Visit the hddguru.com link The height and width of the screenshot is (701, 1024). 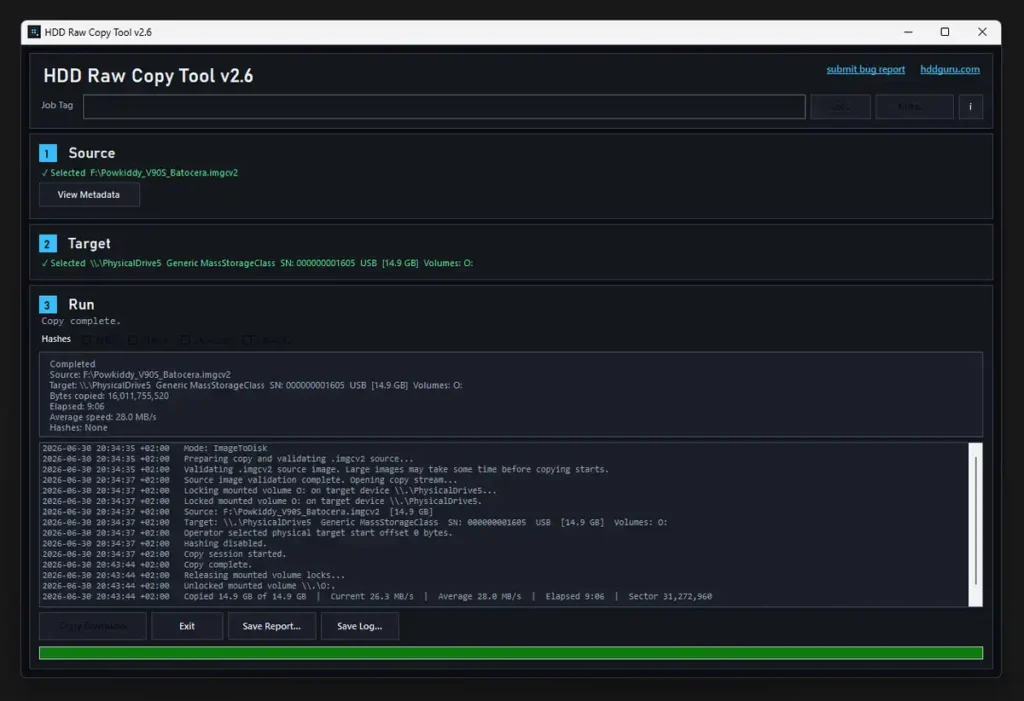(x=950, y=69)
